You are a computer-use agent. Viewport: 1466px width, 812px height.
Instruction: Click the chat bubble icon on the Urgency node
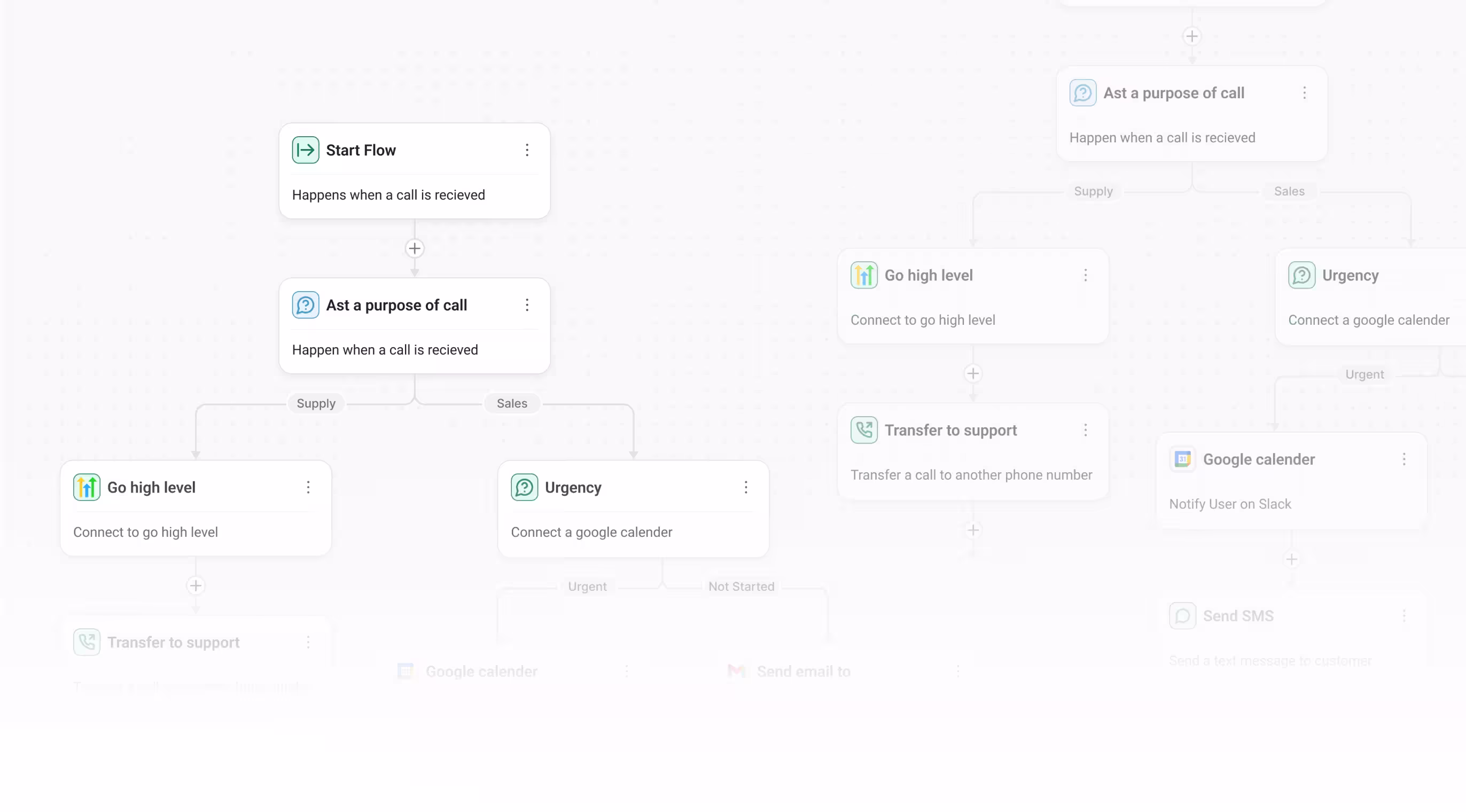pyautogui.click(x=524, y=487)
